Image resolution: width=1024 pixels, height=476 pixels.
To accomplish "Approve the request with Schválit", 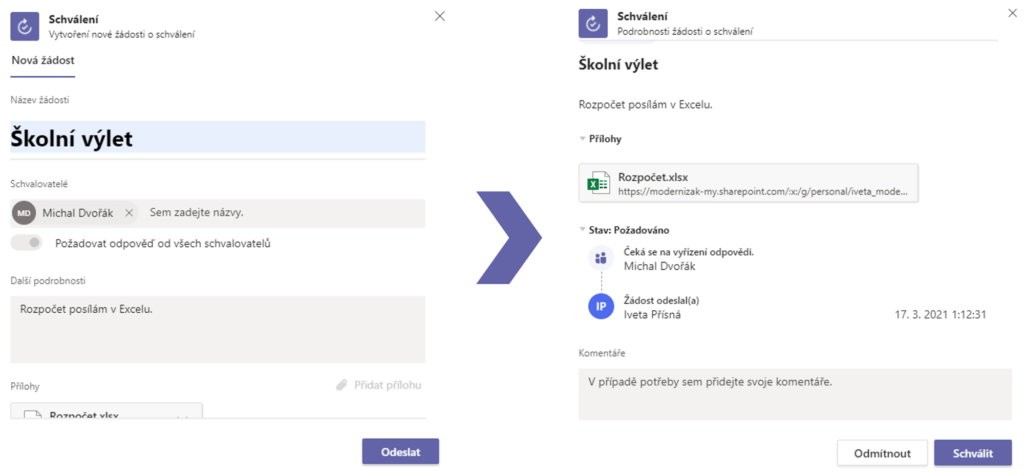I will pos(973,453).
